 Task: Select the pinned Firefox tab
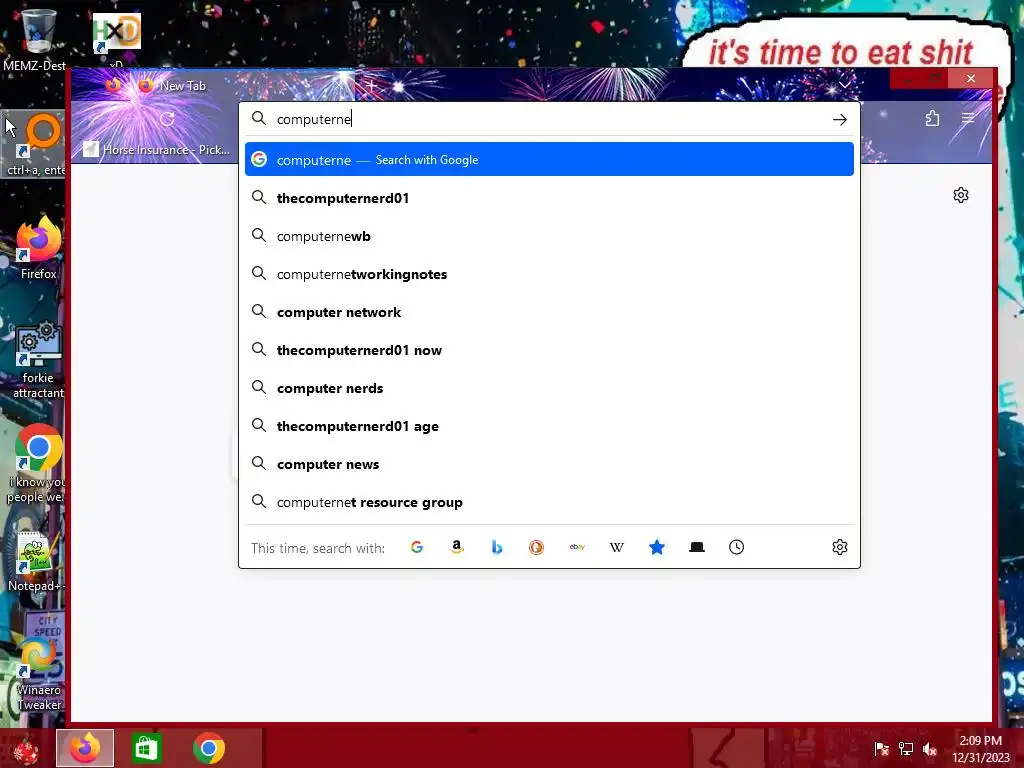113,85
